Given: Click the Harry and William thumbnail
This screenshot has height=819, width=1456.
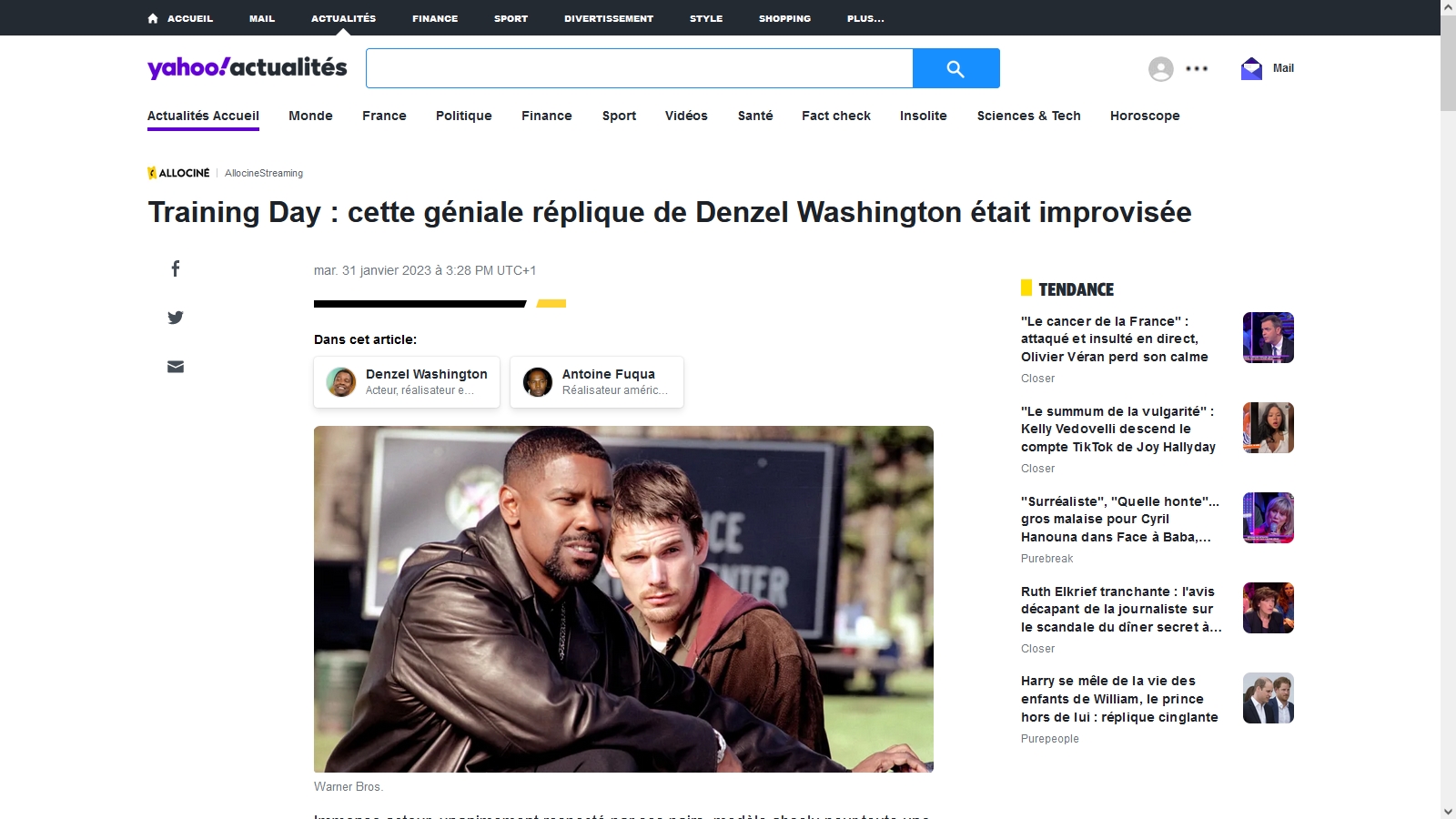Looking at the screenshot, I should (1268, 698).
